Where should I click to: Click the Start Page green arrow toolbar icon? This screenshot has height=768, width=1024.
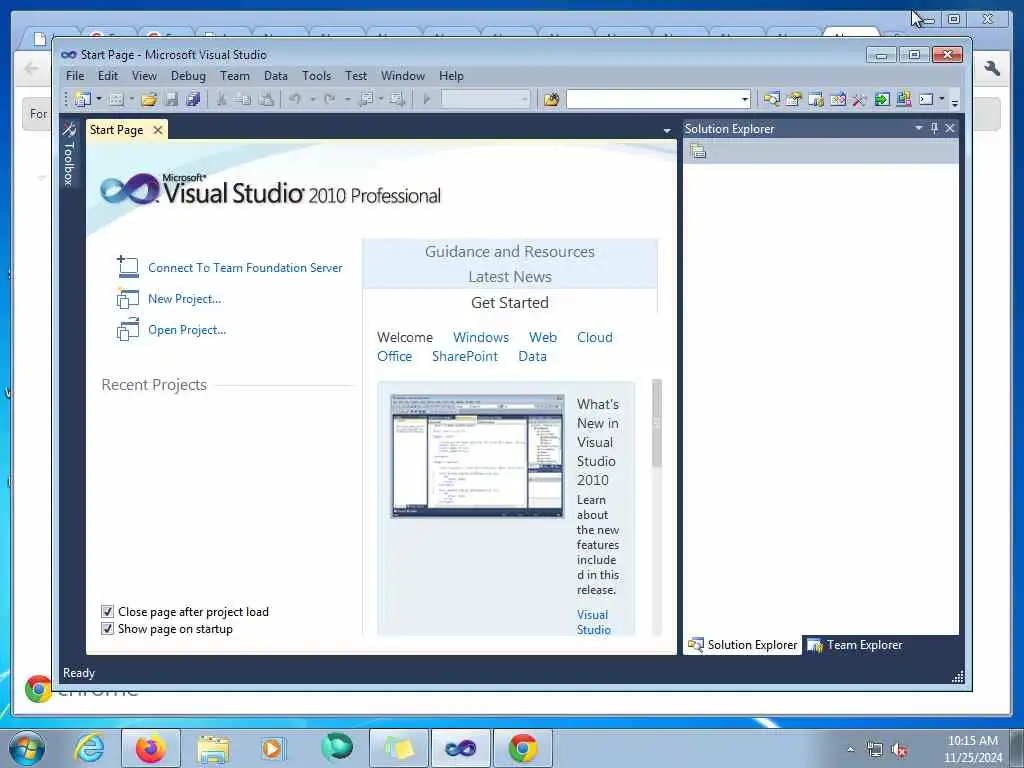pos(882,99)
